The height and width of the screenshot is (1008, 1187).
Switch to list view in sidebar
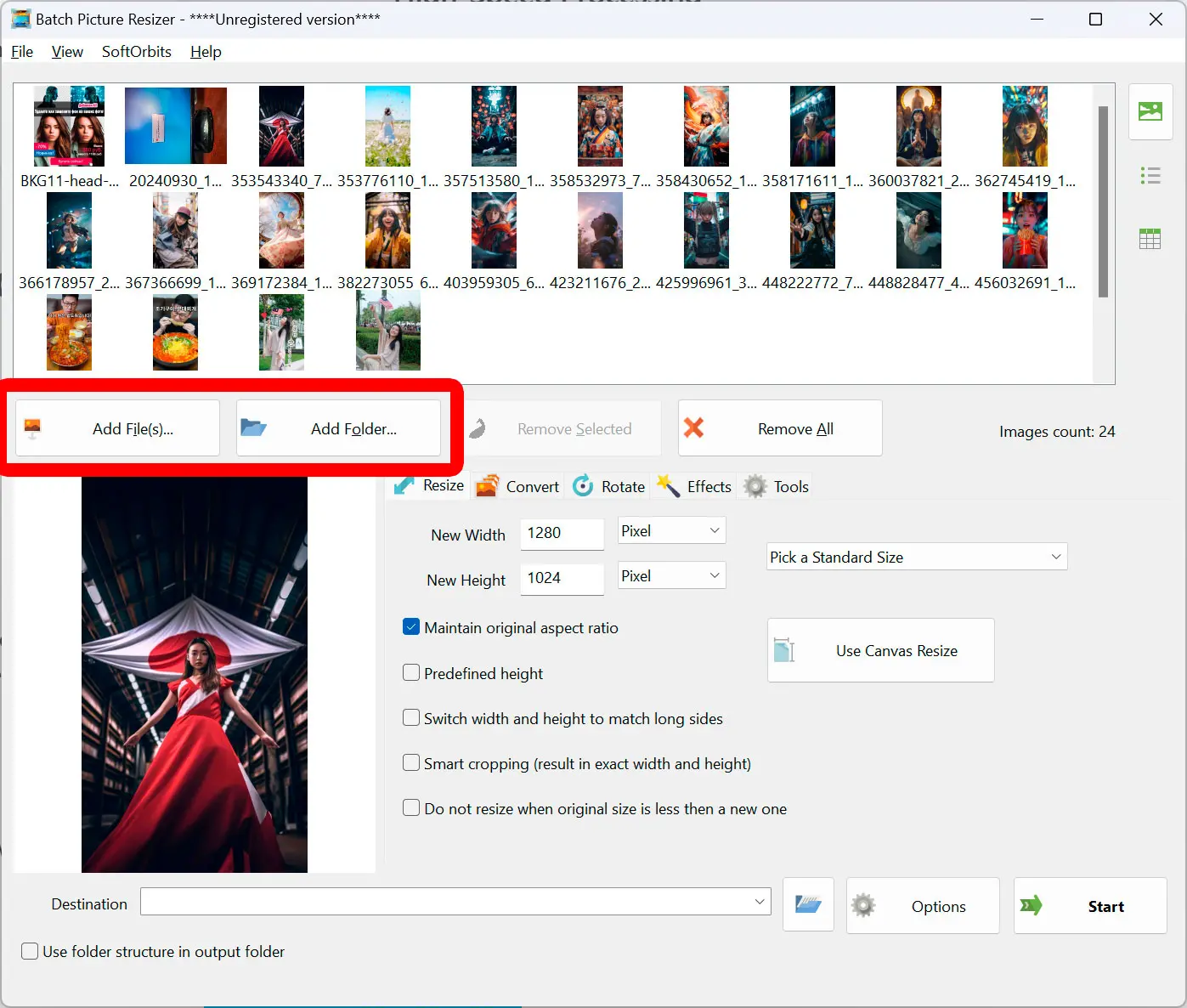coord(1150,175)
